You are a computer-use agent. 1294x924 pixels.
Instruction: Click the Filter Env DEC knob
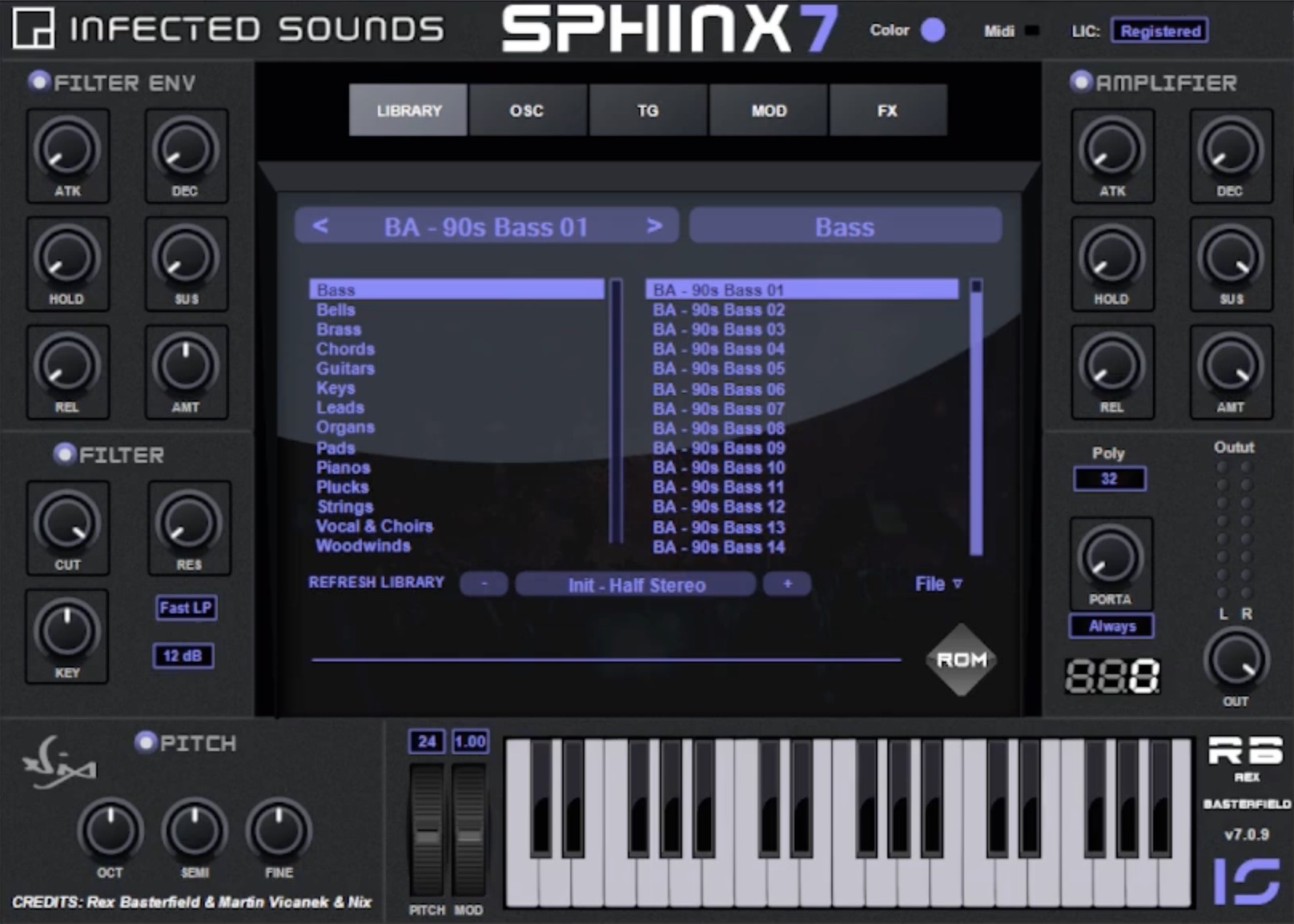(186, 150)
